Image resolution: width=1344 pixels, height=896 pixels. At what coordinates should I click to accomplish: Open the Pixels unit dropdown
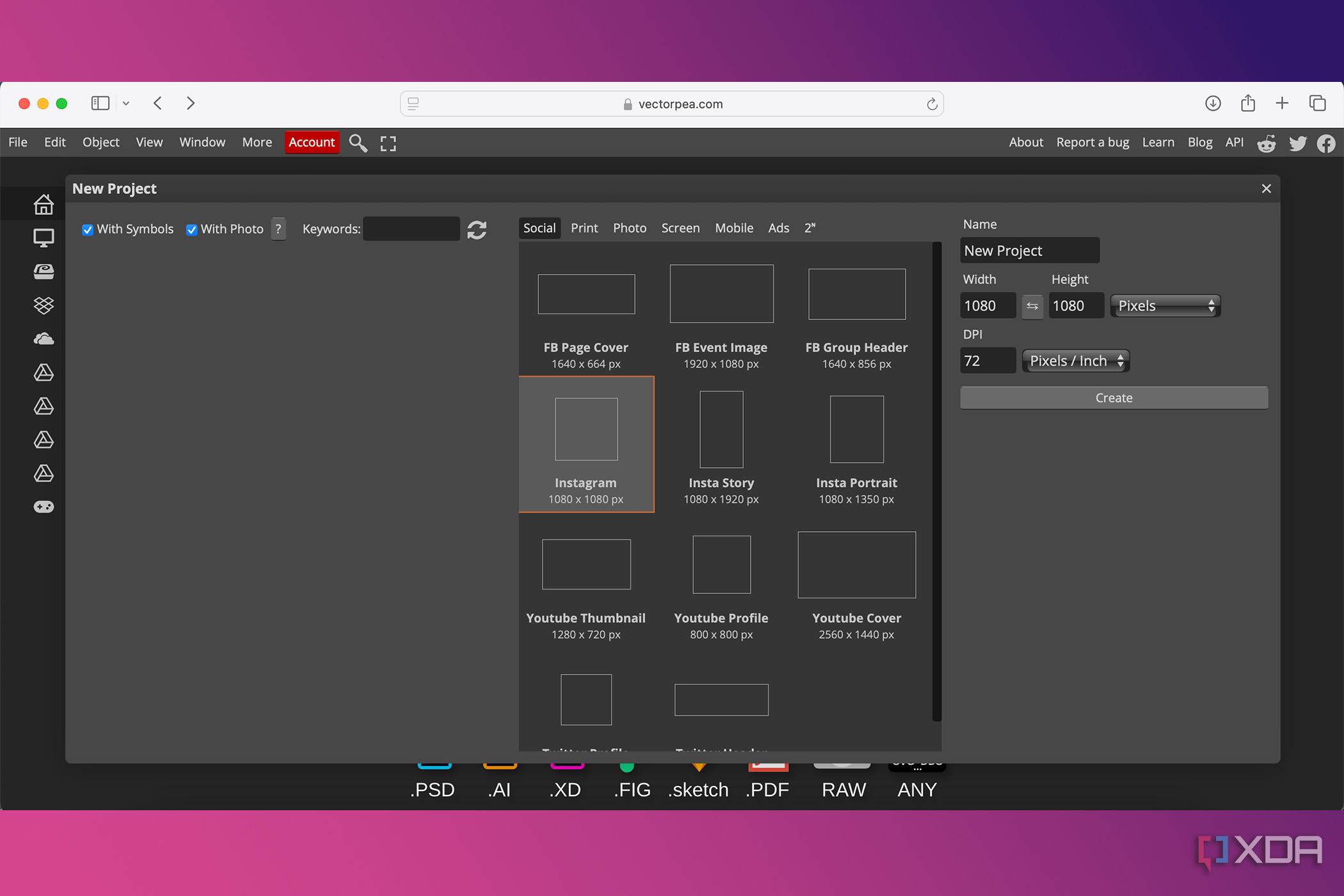point(1165,306)
